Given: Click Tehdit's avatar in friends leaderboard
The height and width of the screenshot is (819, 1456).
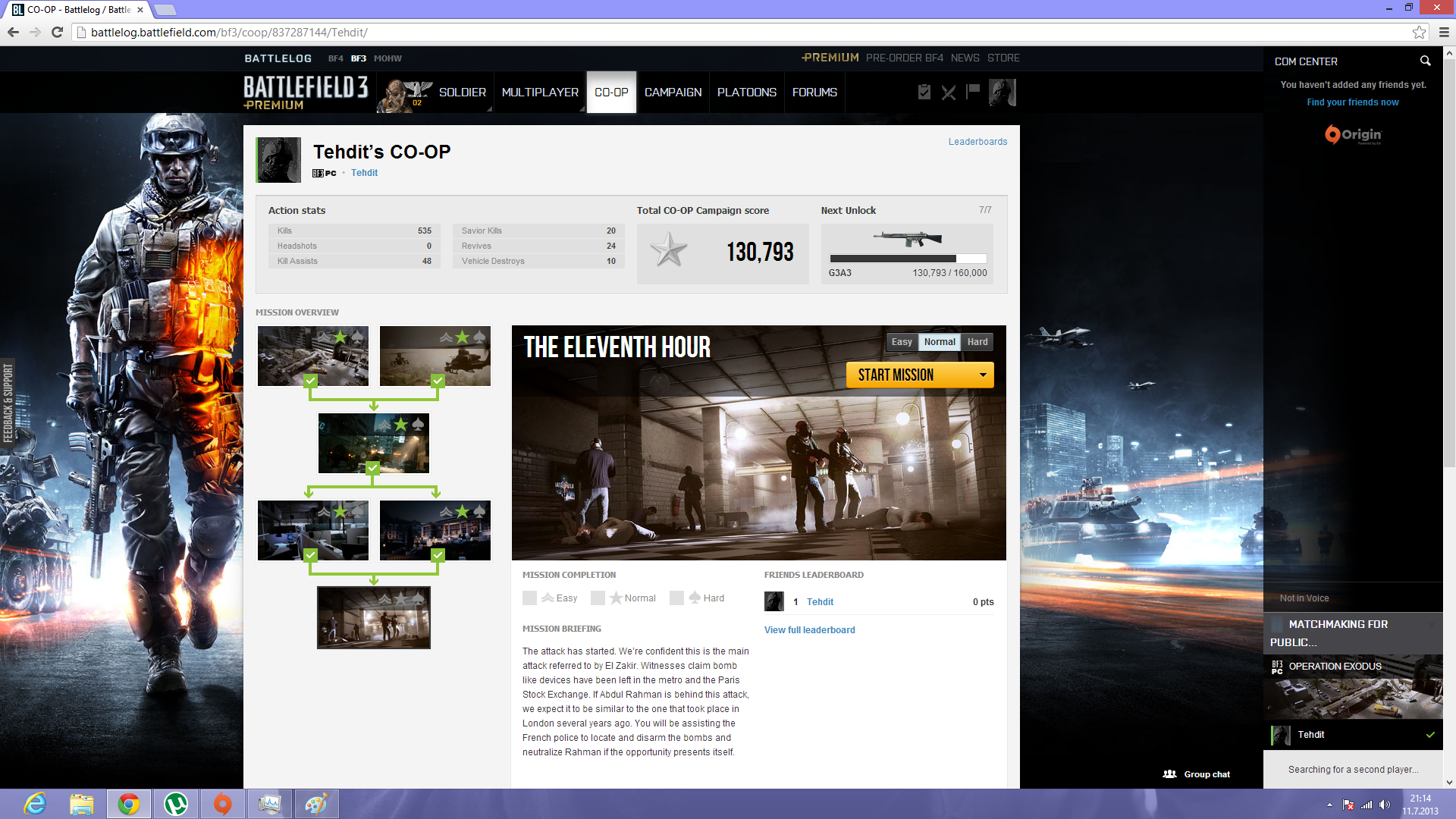Looking at the screenshot, I should [x=774, y=601].
